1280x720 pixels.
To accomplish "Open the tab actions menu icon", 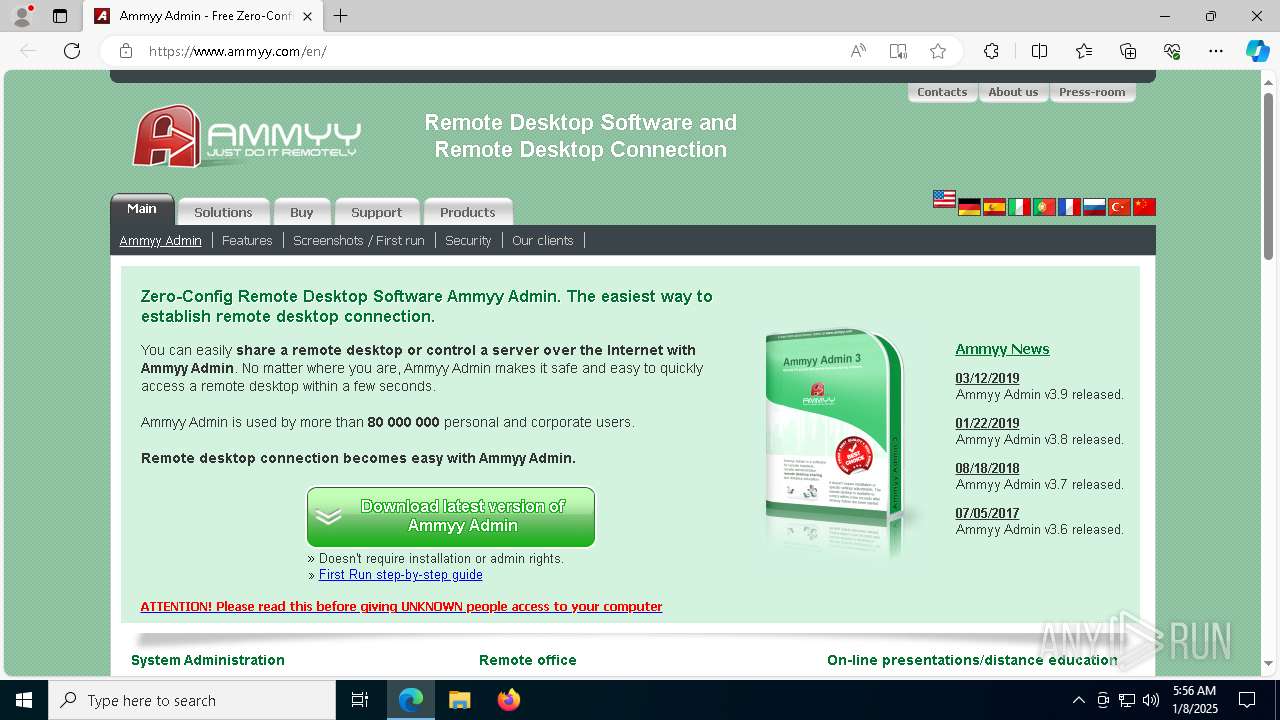I will [60, 16].
